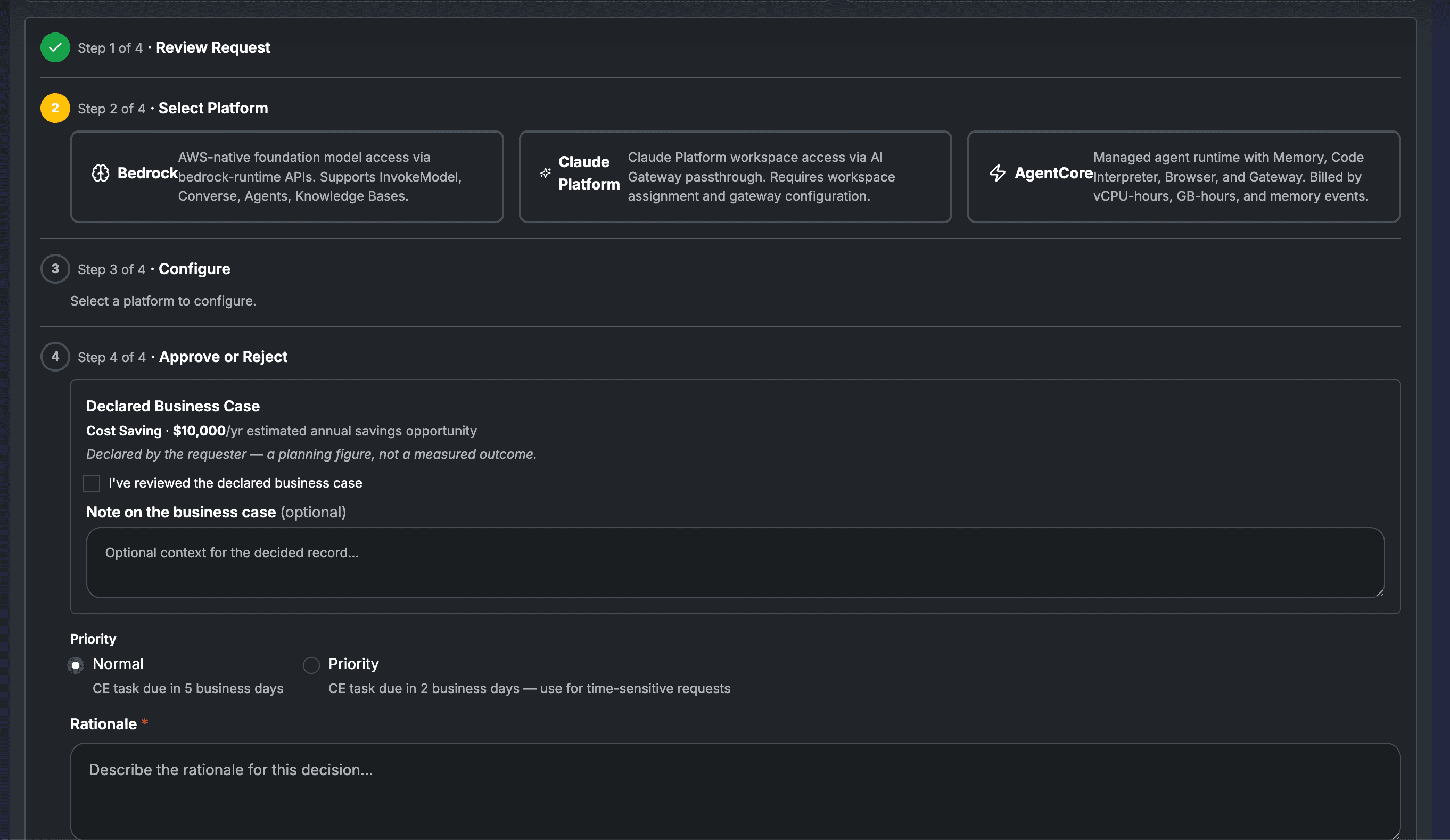The height and width of the screenshot is (840, 1450).
Task: Check 'I've reviewed the declared business case'
Action: point(92,484)
